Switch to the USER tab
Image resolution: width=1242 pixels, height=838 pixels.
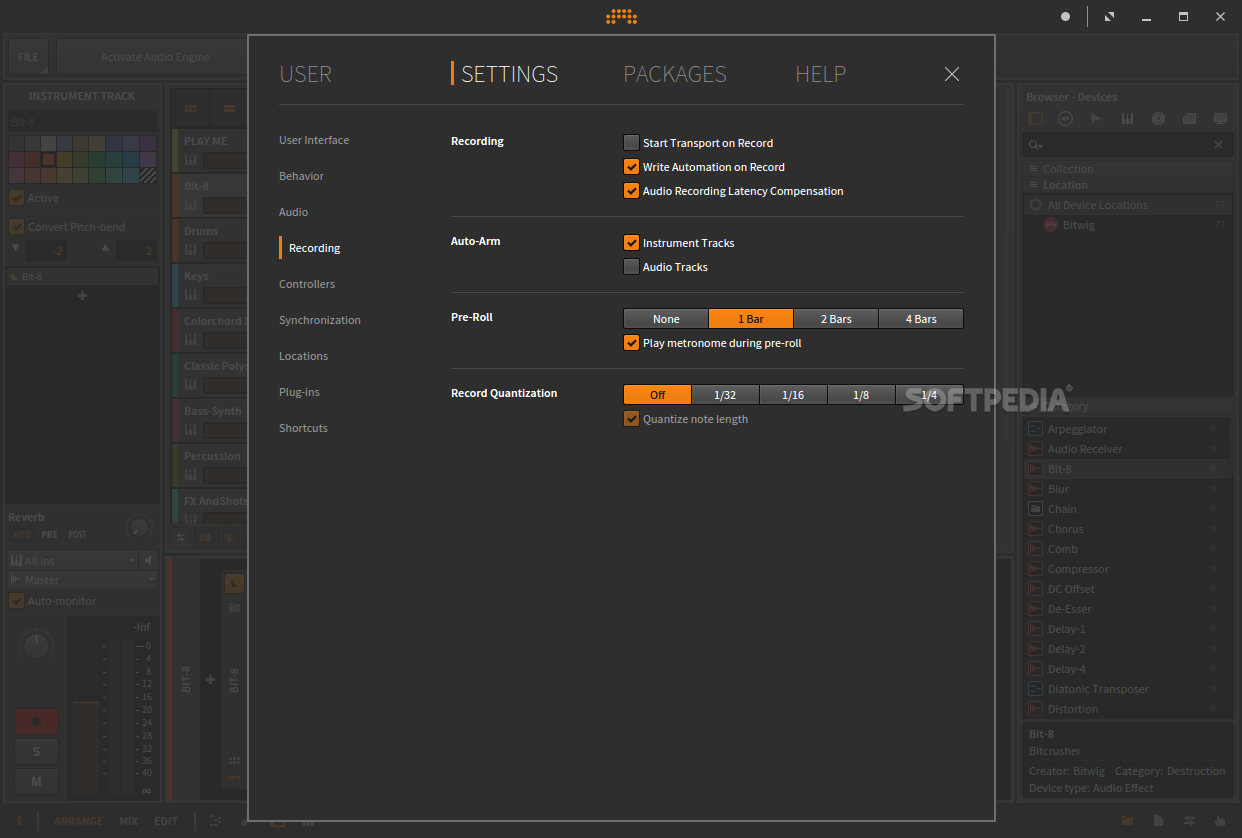305,74
